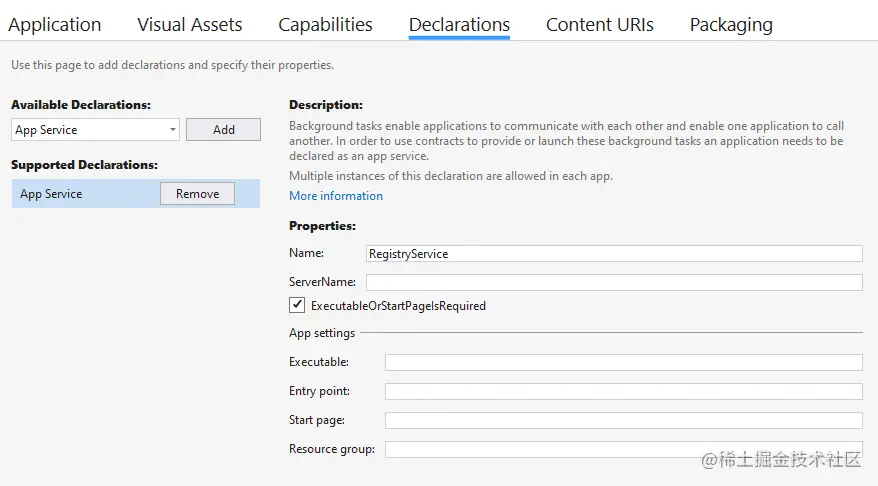The height and width of the screenshot is (486, 878).
Task: Select the Declarations tab
Action: click(459, 25)
